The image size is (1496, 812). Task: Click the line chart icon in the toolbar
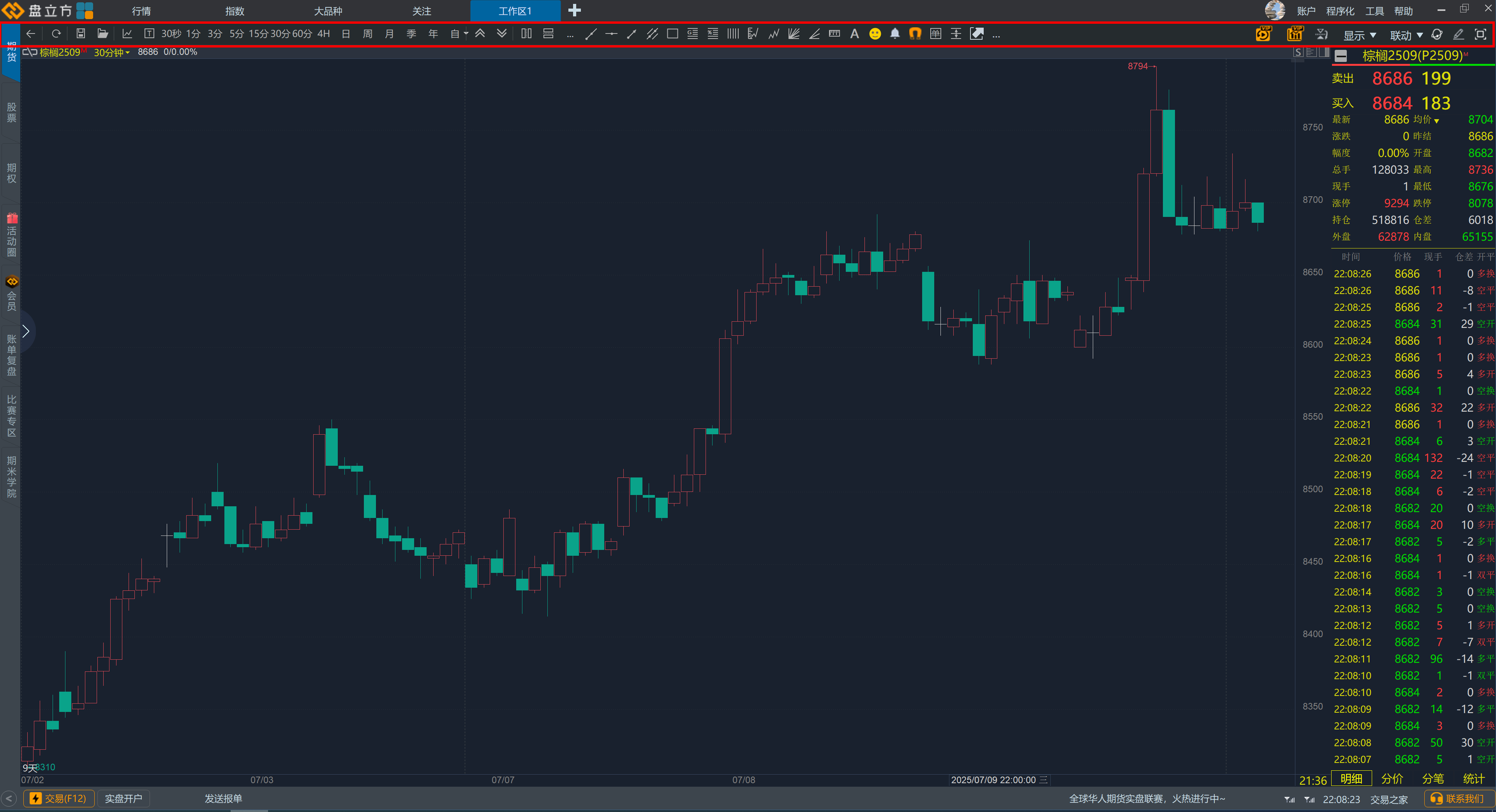tap(127, 33)
